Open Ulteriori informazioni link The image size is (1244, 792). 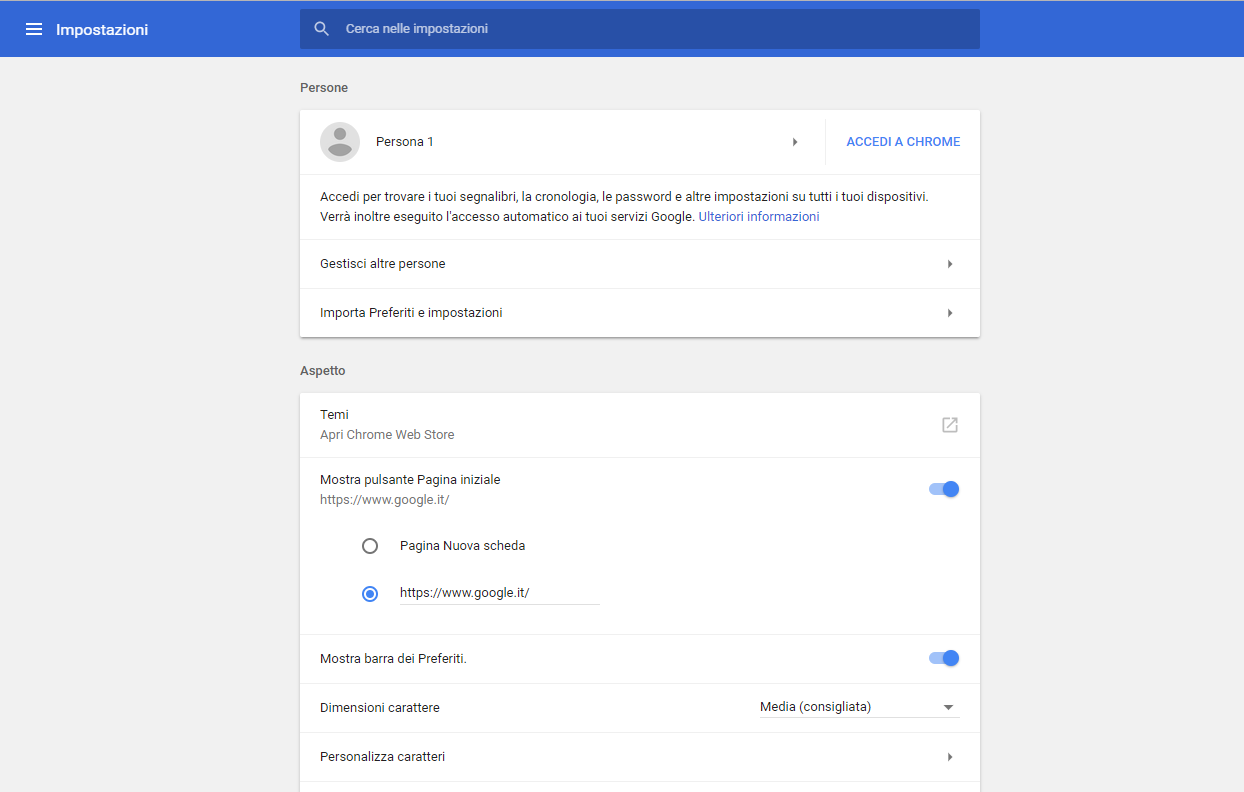[758, 217]
